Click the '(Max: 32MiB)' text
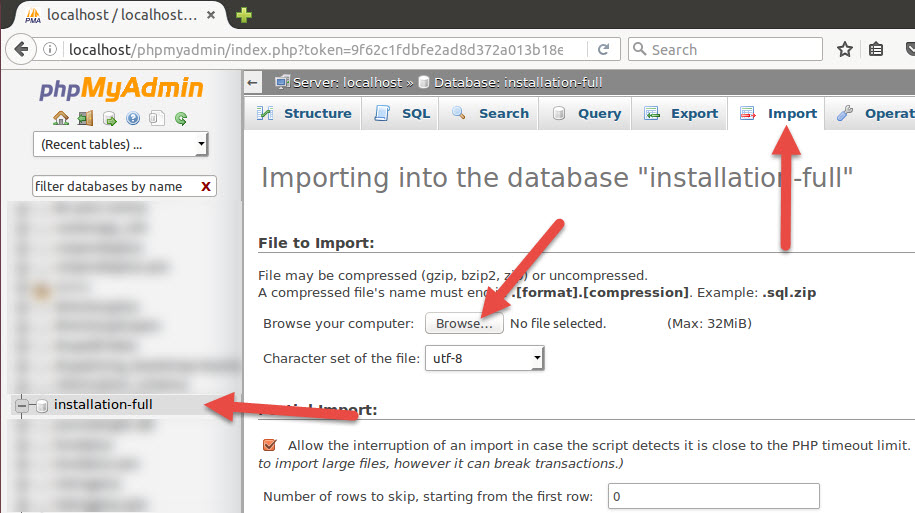 tap(709, 323)
